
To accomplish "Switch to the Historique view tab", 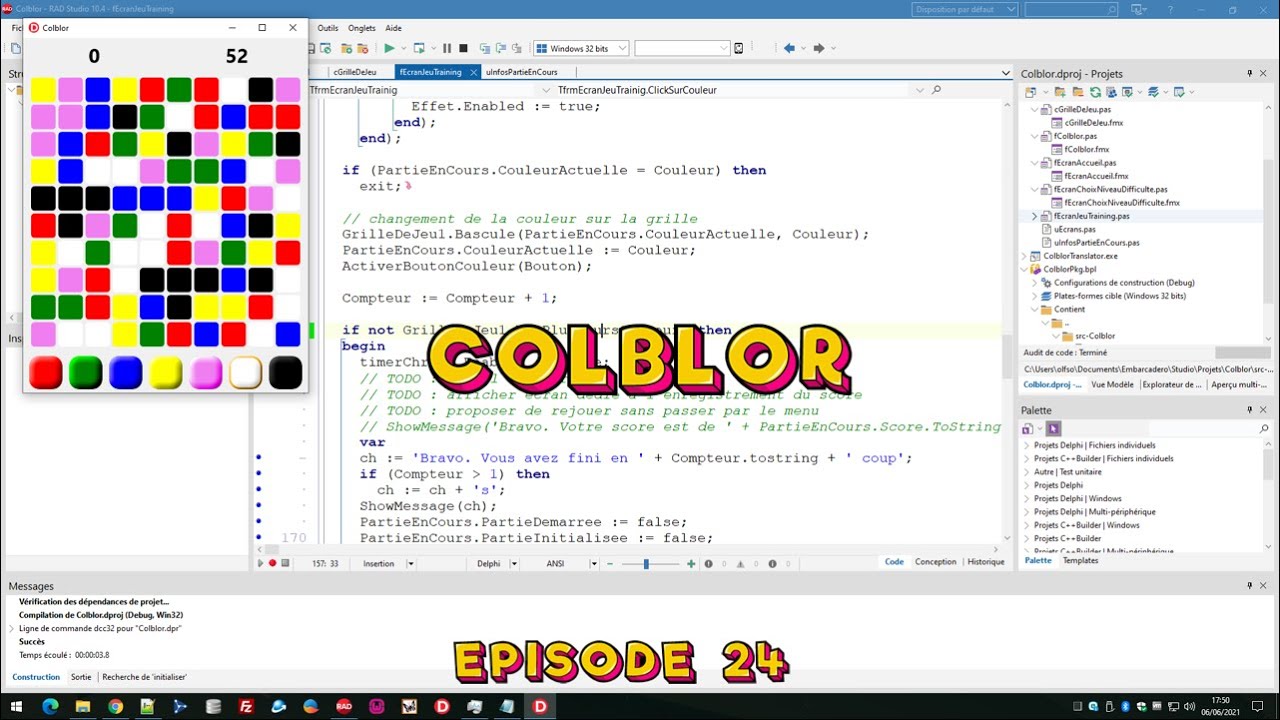I will click(985, 562).
